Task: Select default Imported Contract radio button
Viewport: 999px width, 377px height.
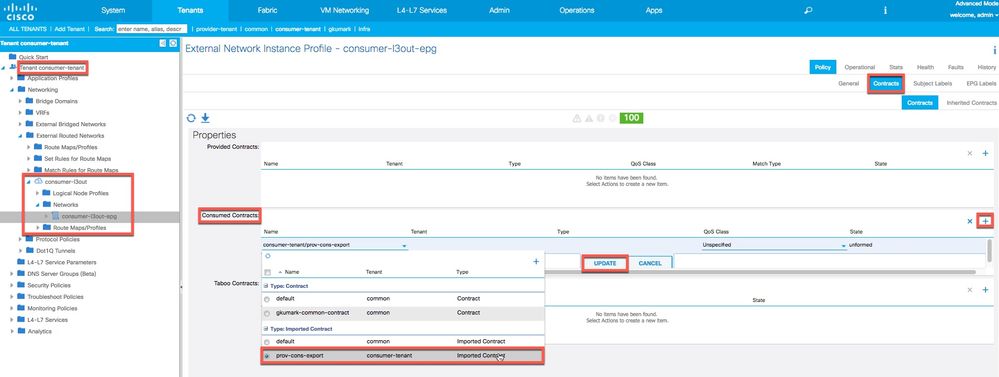Action: [266, 341]
